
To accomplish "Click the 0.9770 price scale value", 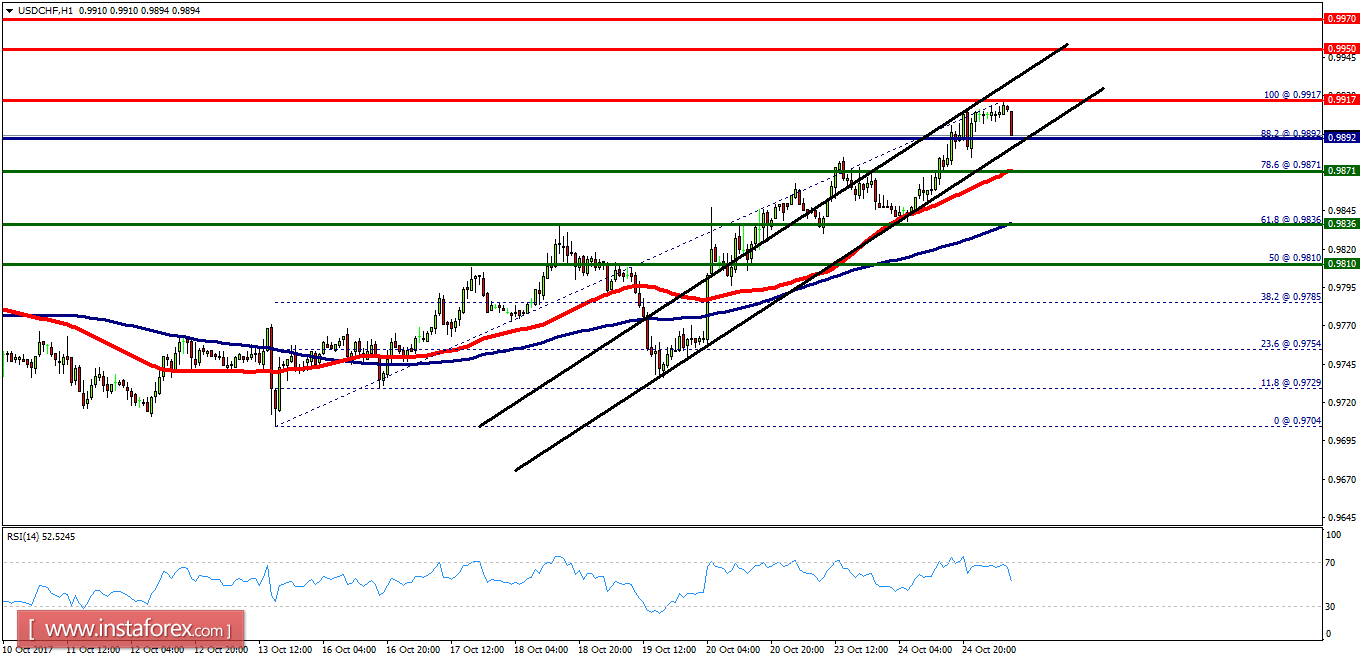I will coord(1341,325).
